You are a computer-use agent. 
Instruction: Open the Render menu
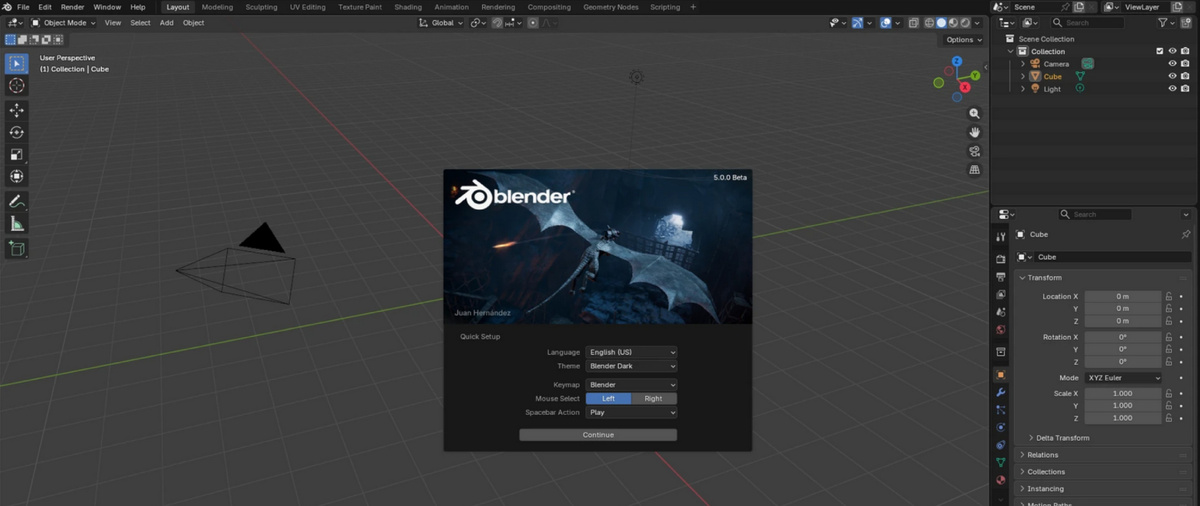coord(72,7)
